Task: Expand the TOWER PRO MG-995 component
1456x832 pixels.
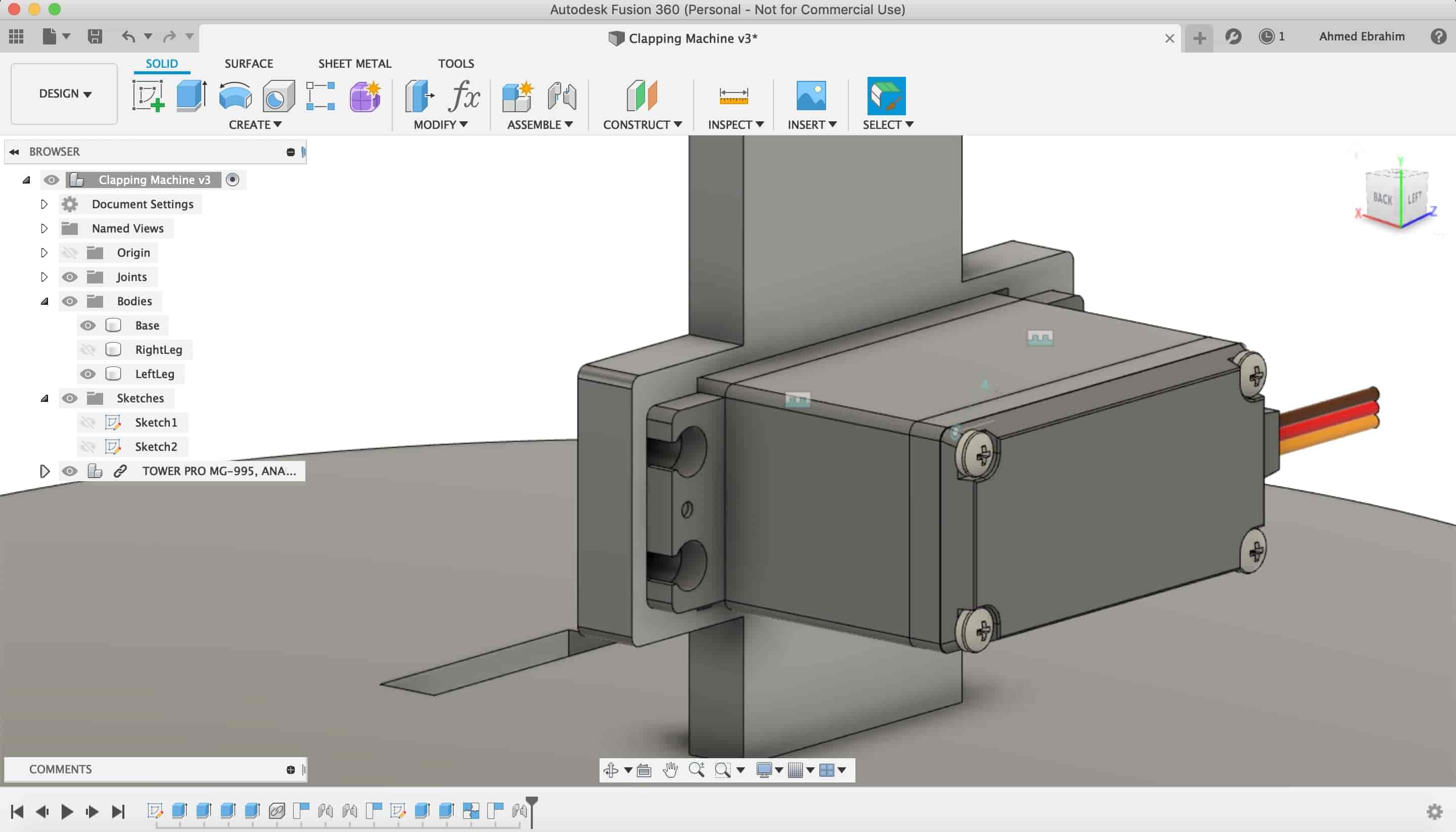Action: 44,472
